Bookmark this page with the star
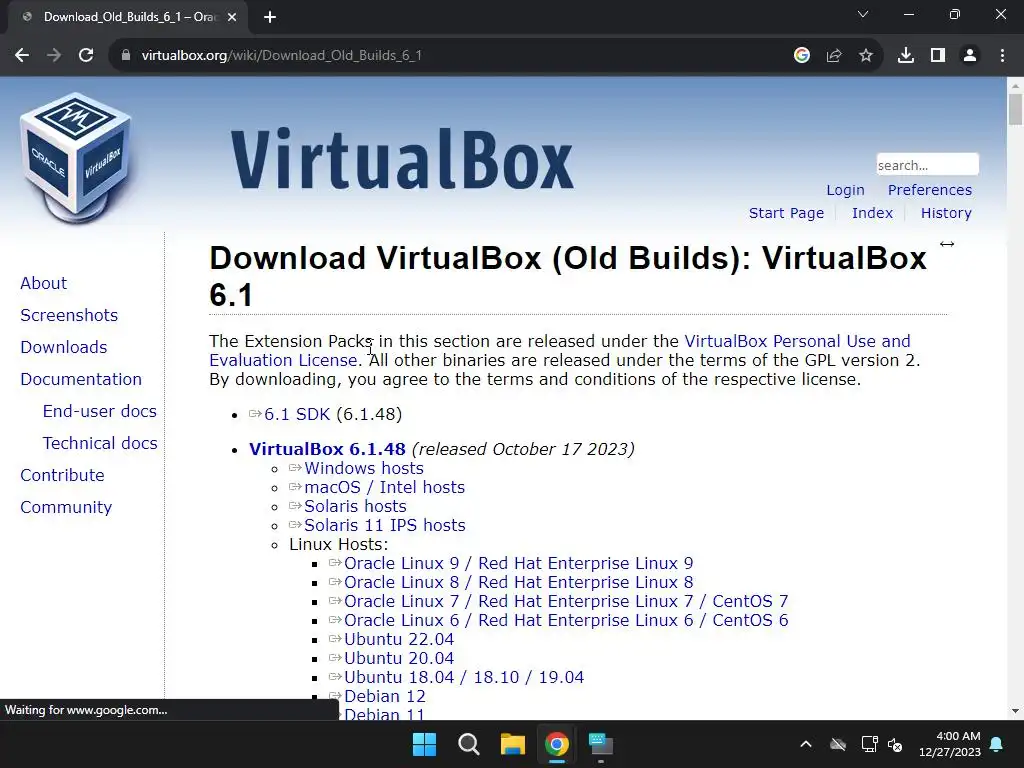This screenshot has height=768, width=1024. 866,56
